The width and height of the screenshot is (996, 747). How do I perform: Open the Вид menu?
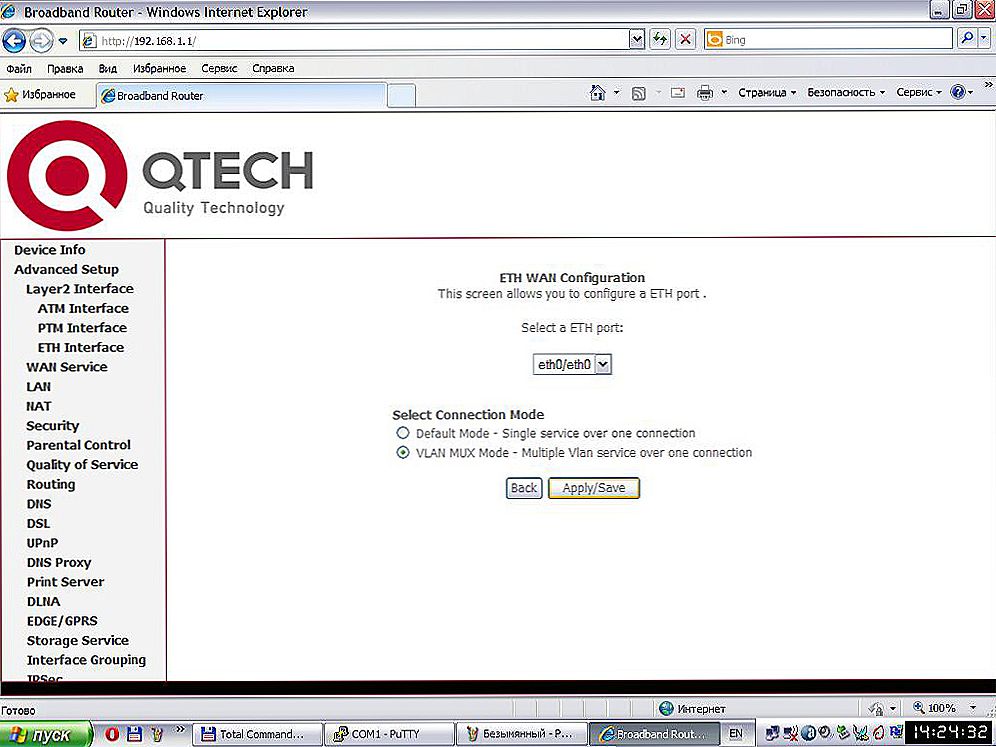tap(107, 69)
